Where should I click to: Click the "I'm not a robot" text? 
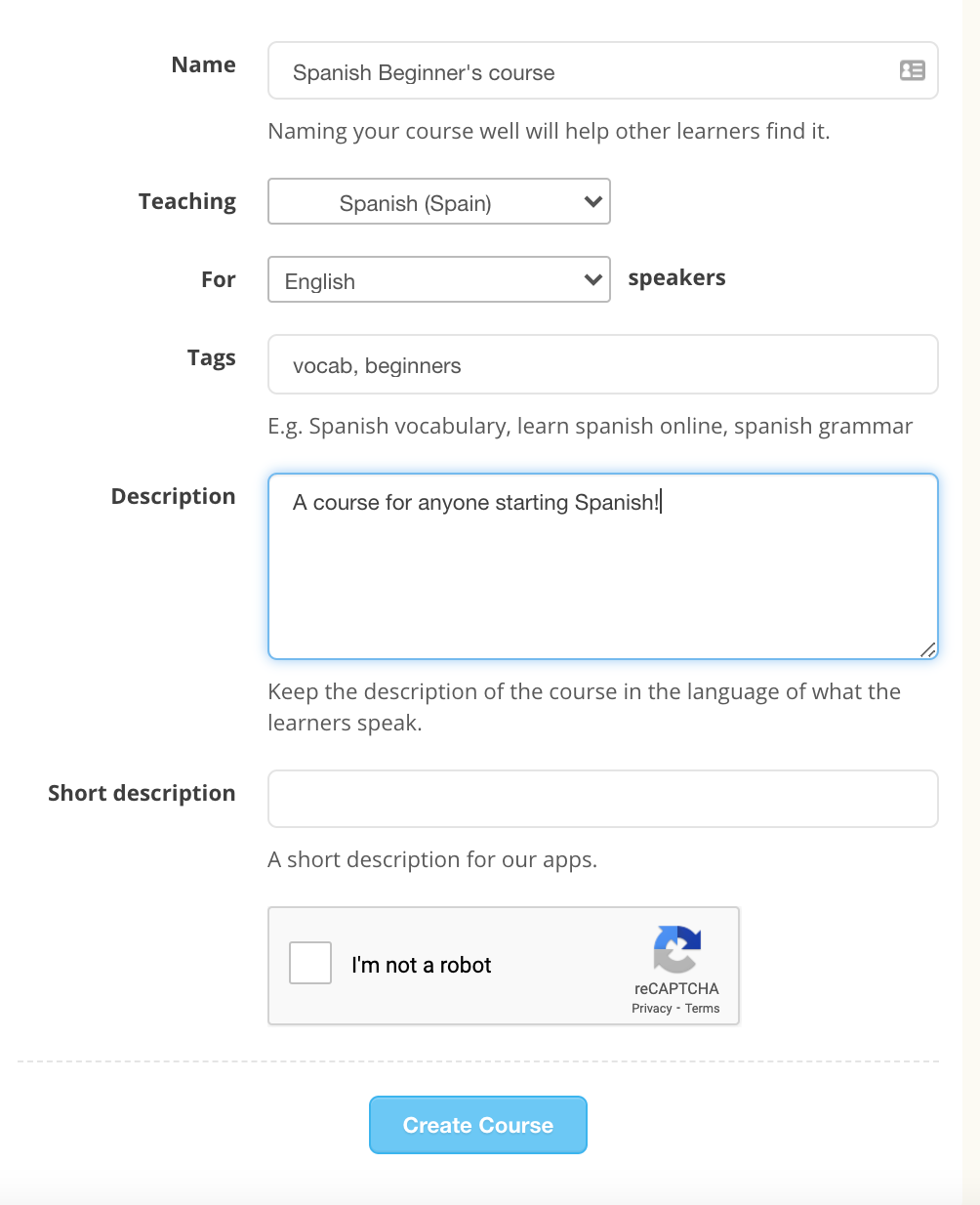[421, 966]
